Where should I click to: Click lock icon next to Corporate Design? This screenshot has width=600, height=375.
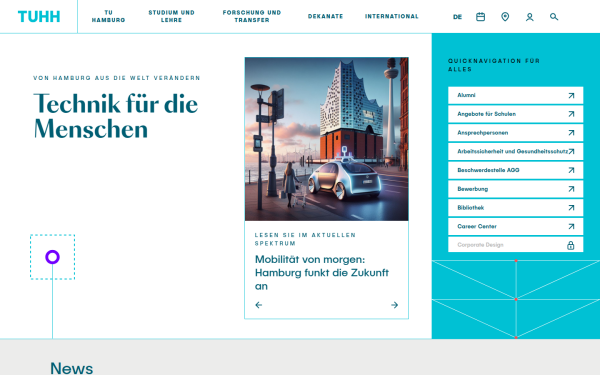pyautogui.click(x=571, y=245)
